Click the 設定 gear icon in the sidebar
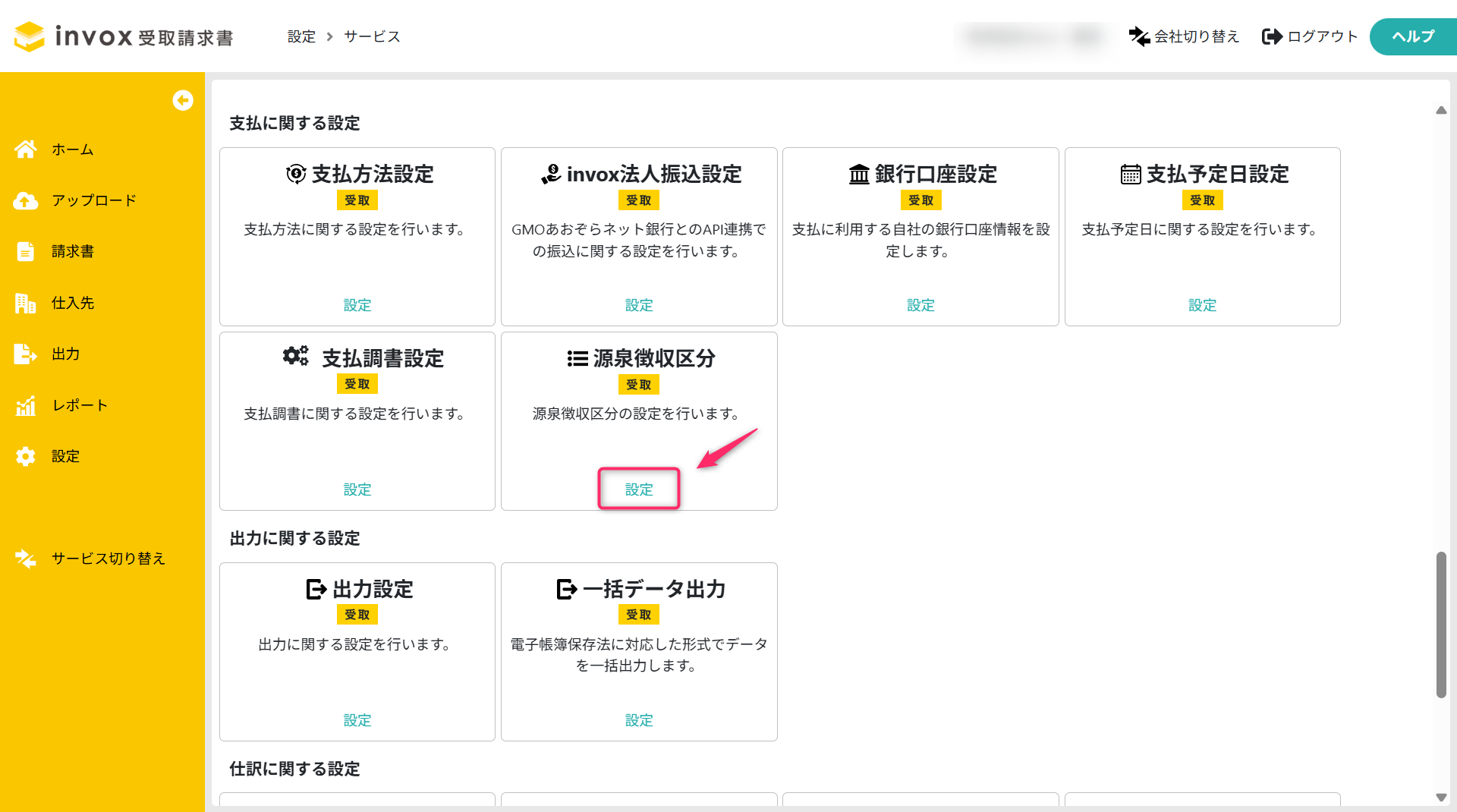 click(26, 456)
